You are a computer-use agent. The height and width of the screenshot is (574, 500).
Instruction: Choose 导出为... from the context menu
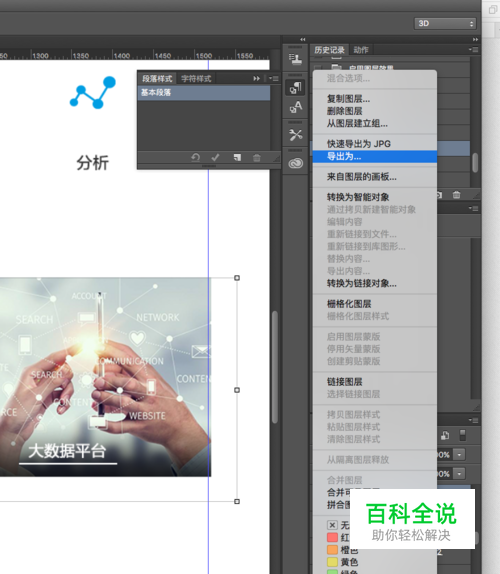[375, 157]
